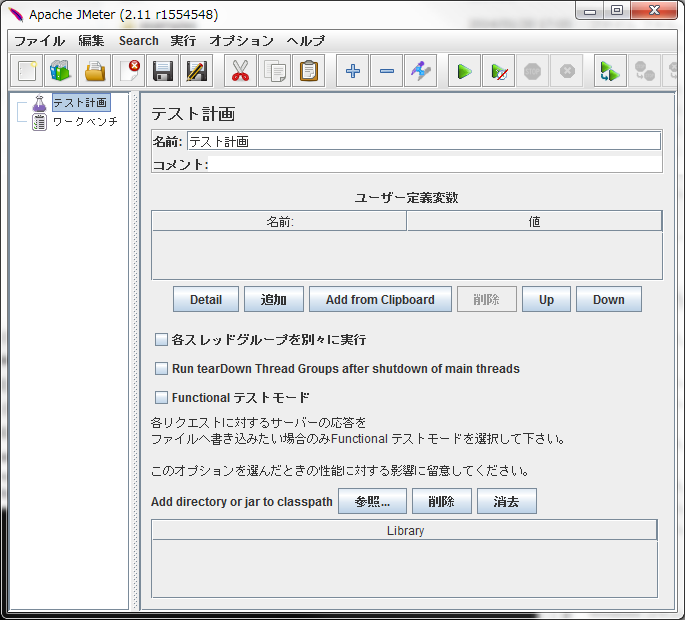Click the 追加 button for variables
The image size is (685, 620).
click(x=273, y=299)
